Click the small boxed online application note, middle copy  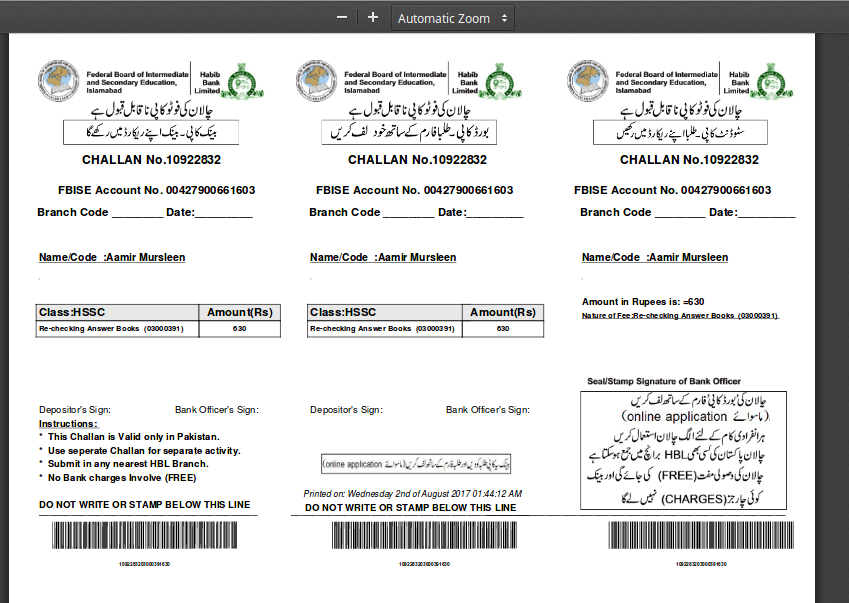click(416, 464)
